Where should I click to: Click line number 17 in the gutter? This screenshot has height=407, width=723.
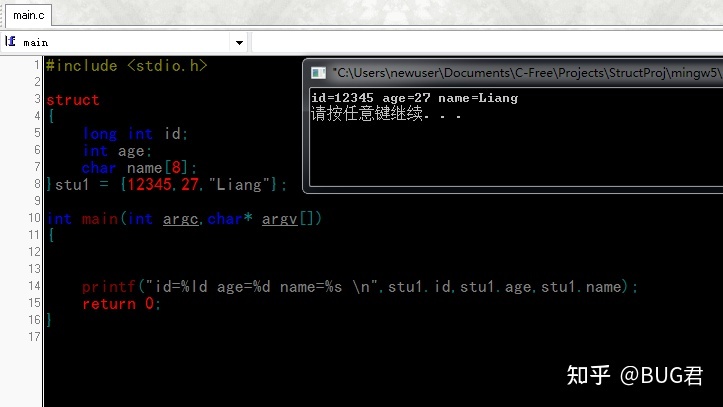[35, 337]
